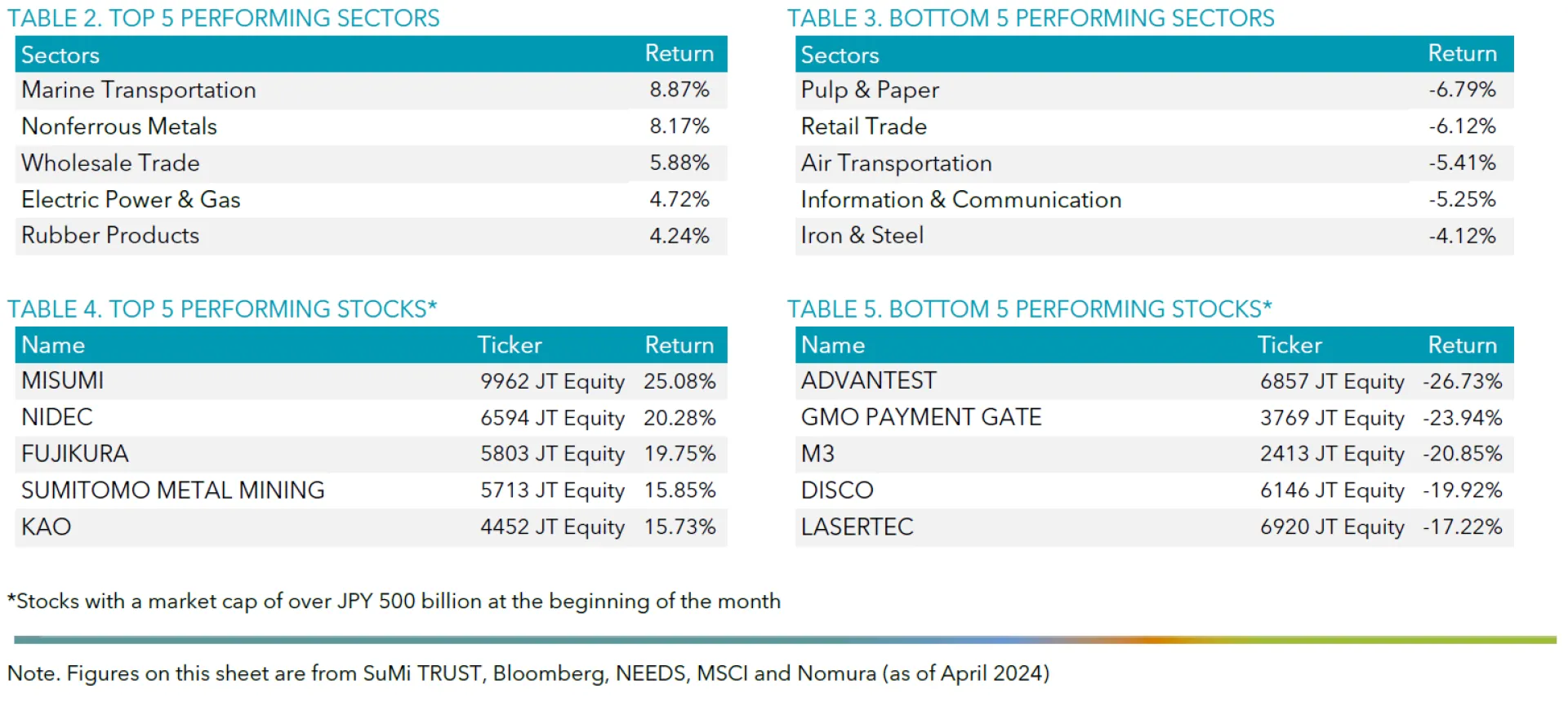Click the Ticker column header in Table 4
1568x711 pixels.
(x=510, y=345)
